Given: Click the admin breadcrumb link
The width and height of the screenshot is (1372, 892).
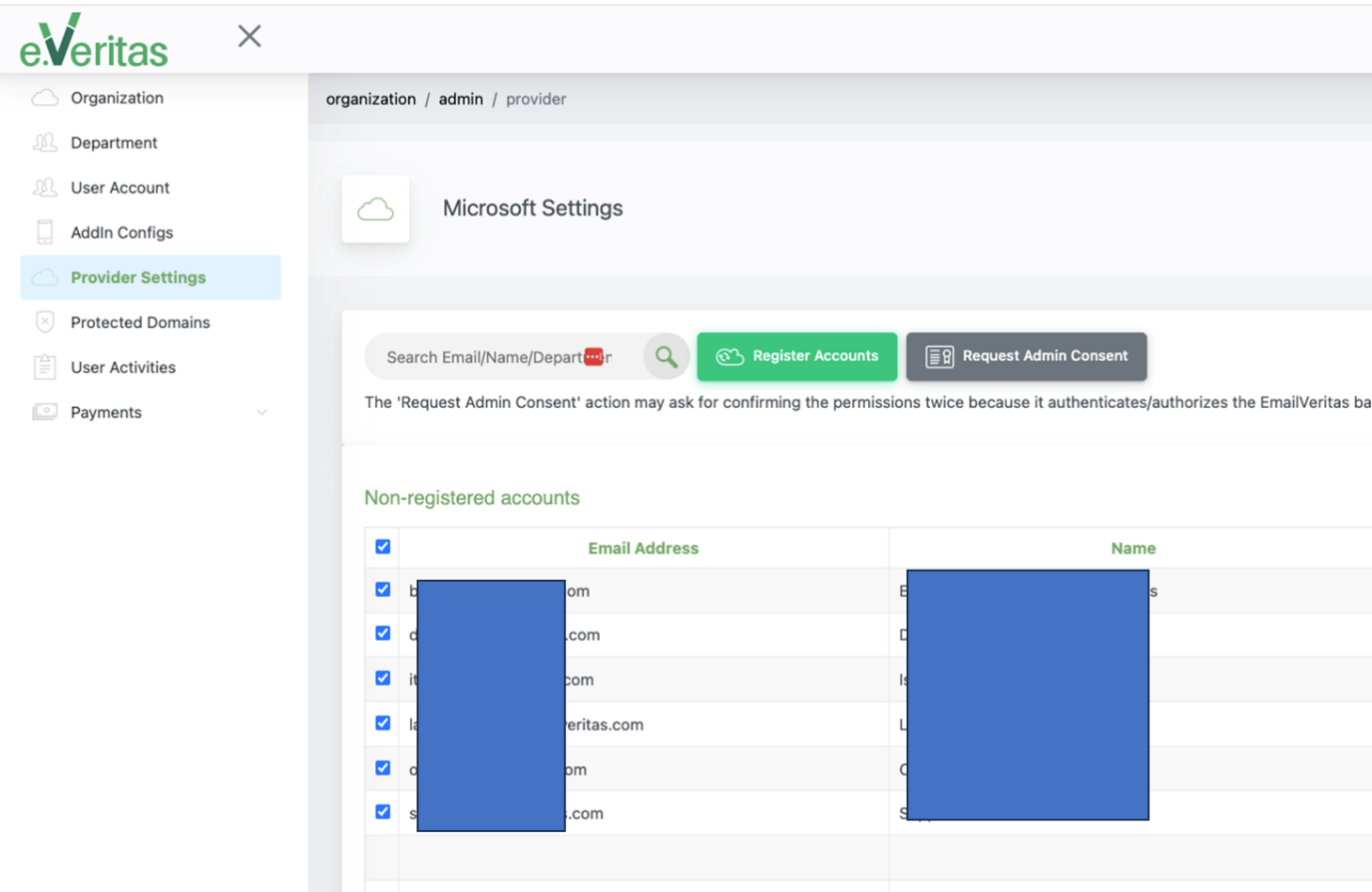Looking at the screenshot, I should click(x=461, y=99).
